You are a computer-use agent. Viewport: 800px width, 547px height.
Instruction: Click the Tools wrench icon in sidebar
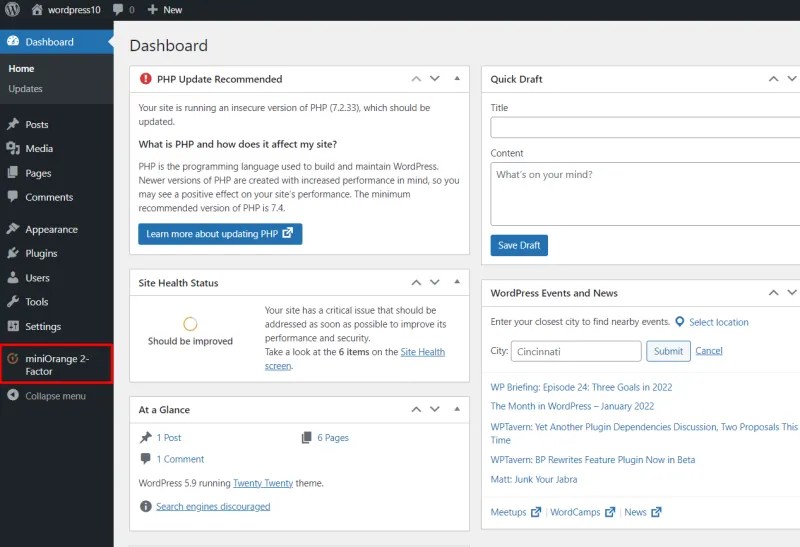click(13, 301)
